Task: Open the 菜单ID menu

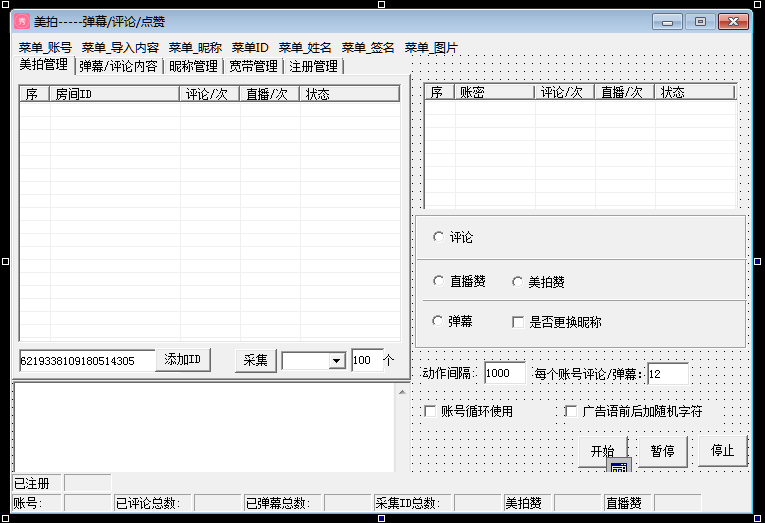Action: (250, 48)
